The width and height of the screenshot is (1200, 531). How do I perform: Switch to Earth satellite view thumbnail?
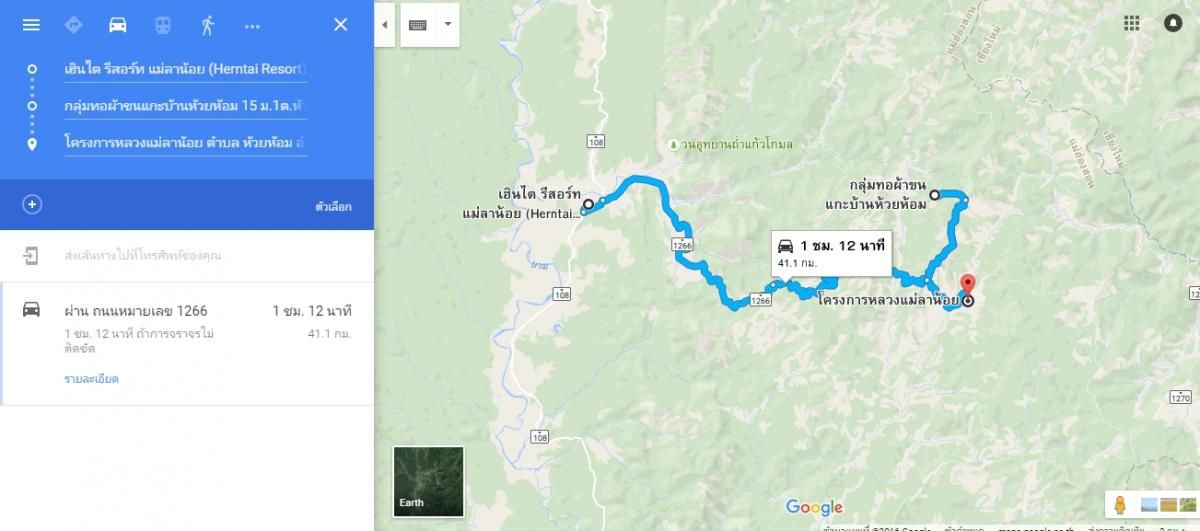point(428,480)
